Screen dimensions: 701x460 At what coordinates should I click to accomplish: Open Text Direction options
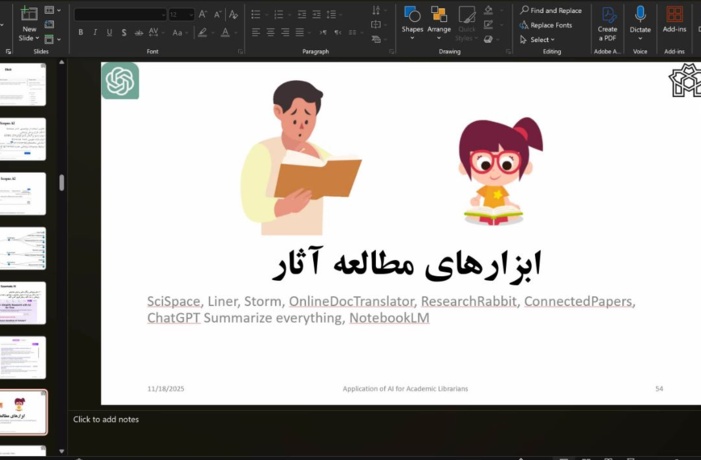378,10
